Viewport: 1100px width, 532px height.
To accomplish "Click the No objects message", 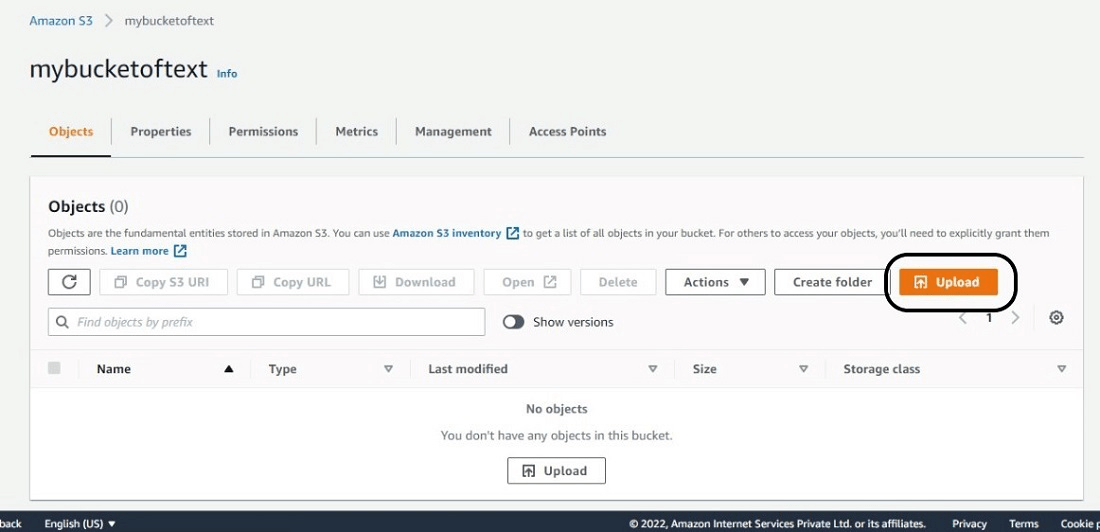I will click(556, 408).
